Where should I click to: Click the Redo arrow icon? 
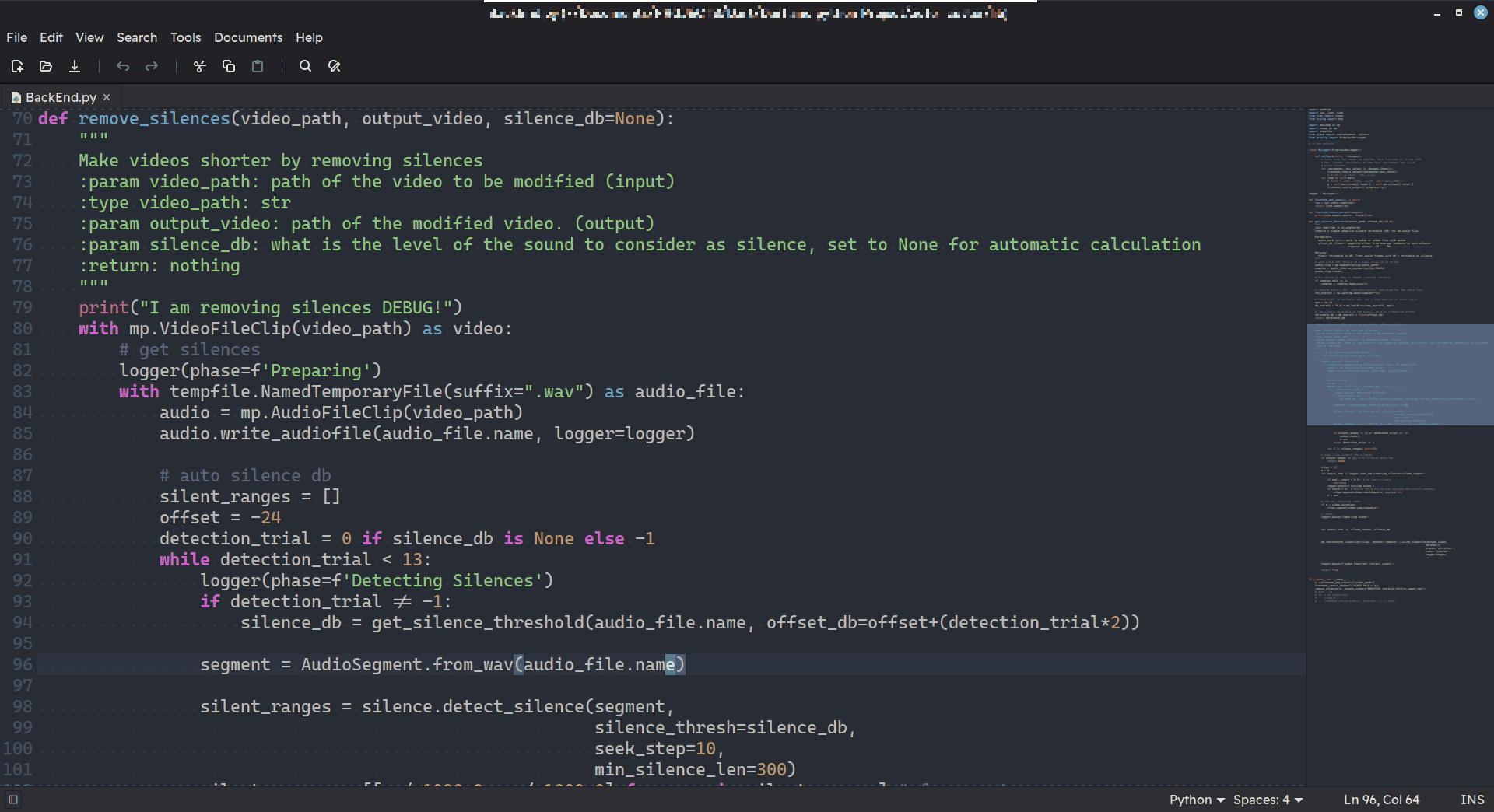(x=152, y=66)
